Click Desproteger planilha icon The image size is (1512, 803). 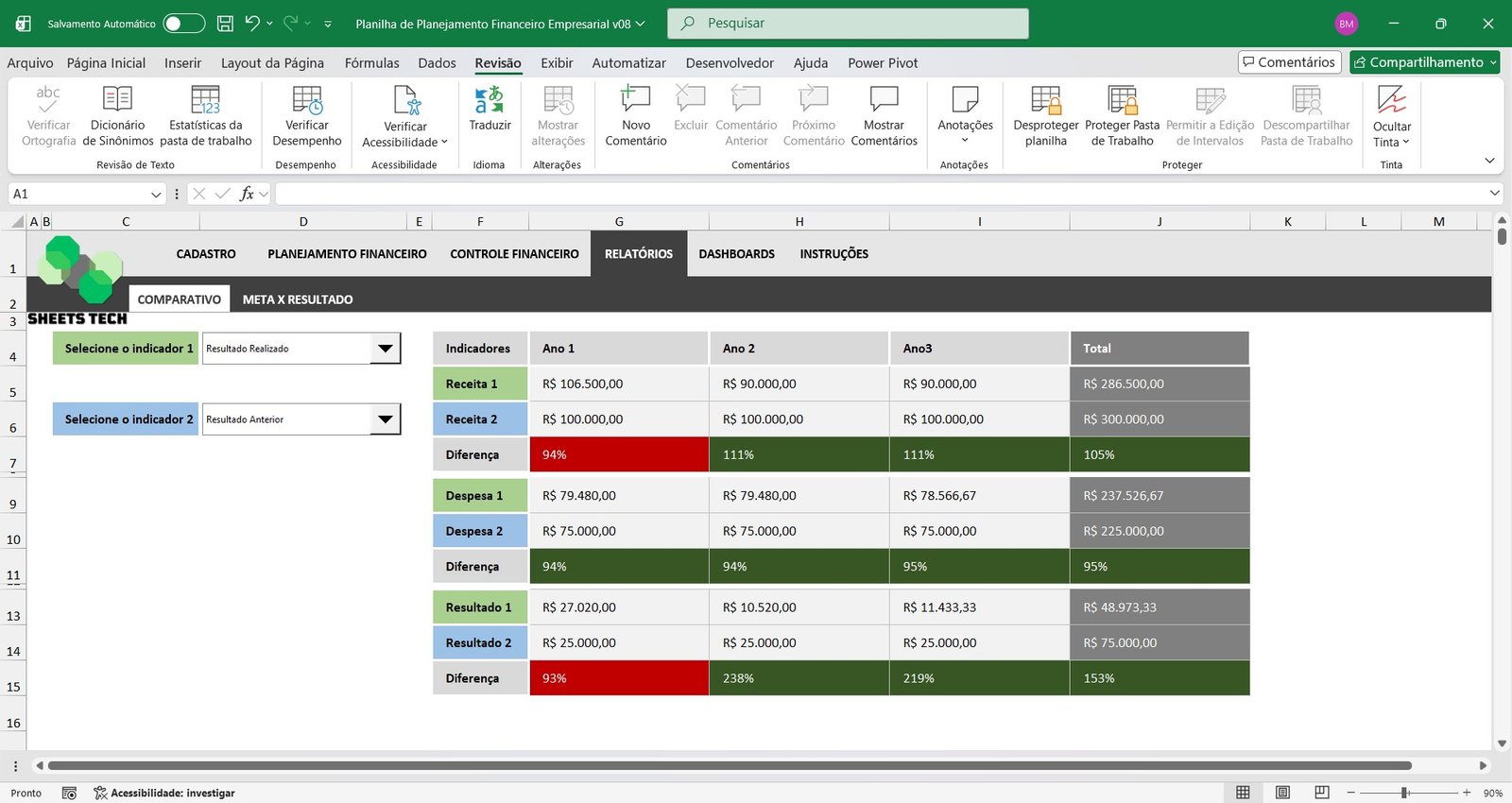1045,100
